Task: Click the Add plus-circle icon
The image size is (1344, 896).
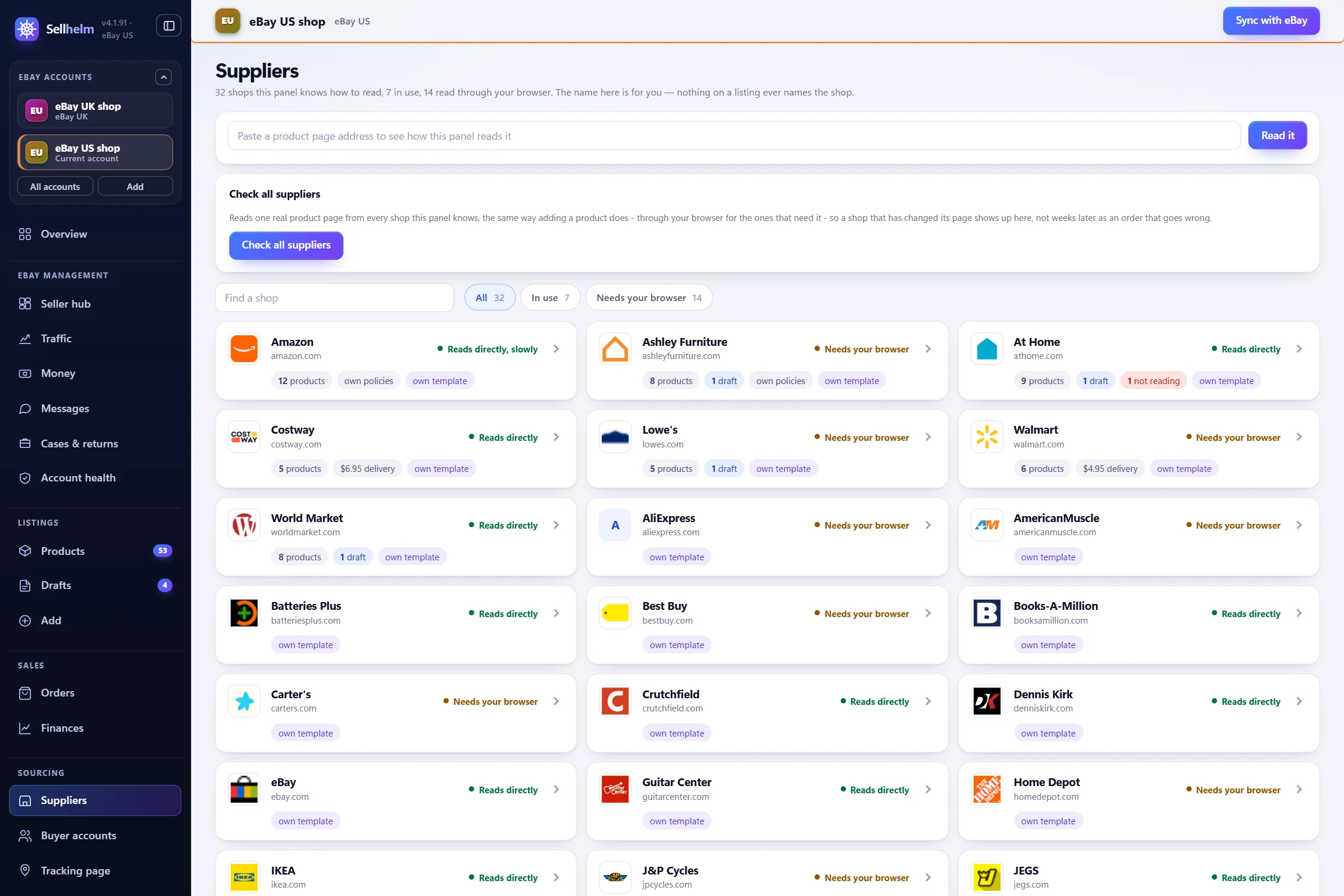Action: coord(25,621)
